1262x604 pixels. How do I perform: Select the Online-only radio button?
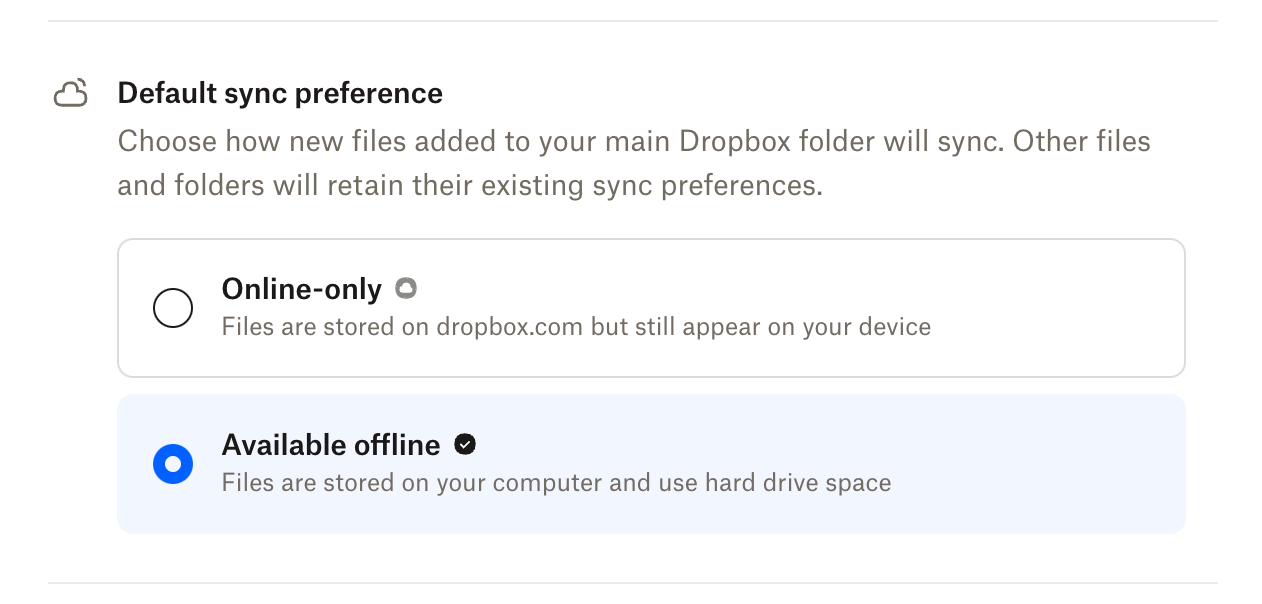click(x=173, y=308)
